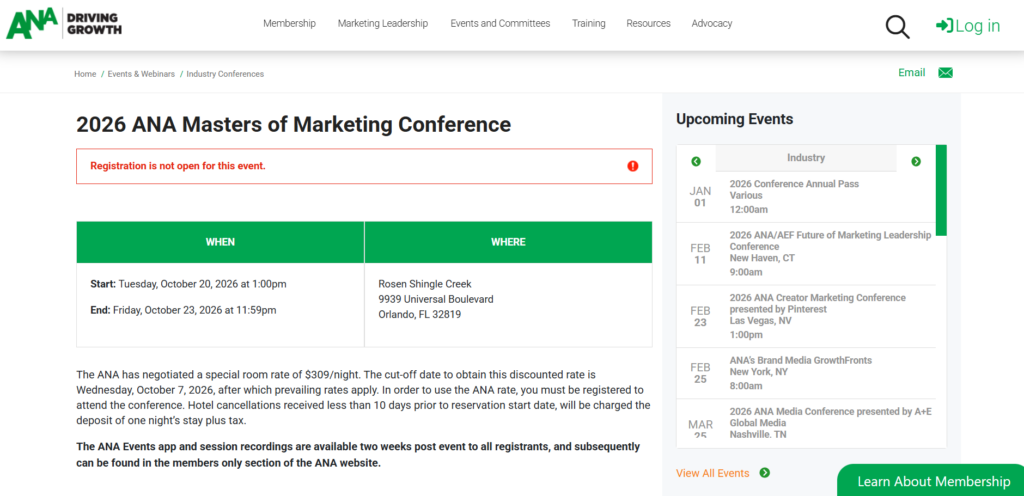Select the Industry tab in Upcoming Events
This screenshot has height=496, width=1024.
click(x=806, y=158)
